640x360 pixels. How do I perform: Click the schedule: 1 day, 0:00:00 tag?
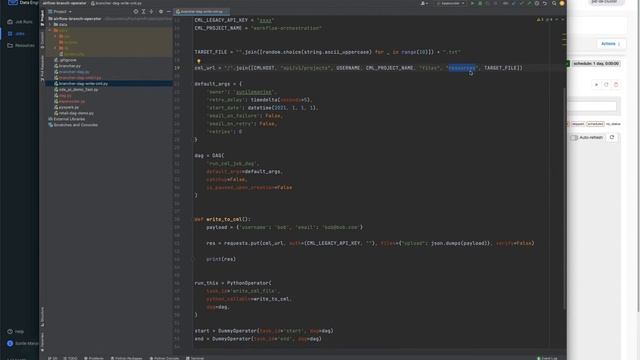[596, 64]
